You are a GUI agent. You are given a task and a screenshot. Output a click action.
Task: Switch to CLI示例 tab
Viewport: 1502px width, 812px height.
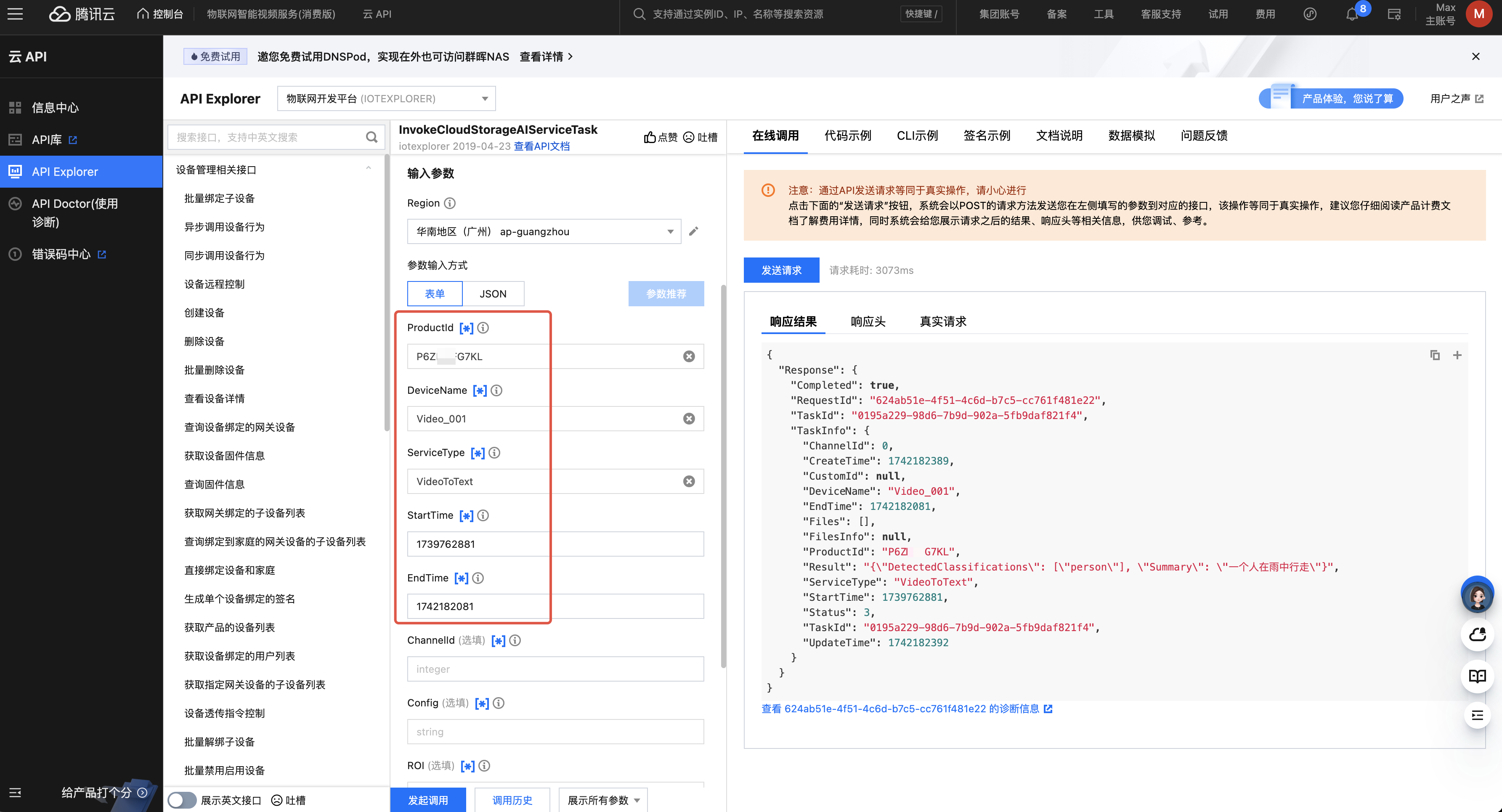[x=917, y=136]
